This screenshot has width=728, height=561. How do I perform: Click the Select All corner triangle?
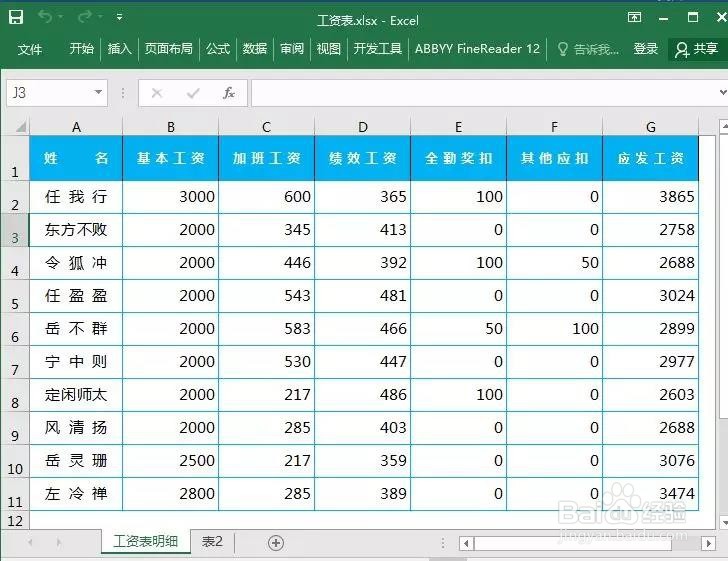point(19,126)
